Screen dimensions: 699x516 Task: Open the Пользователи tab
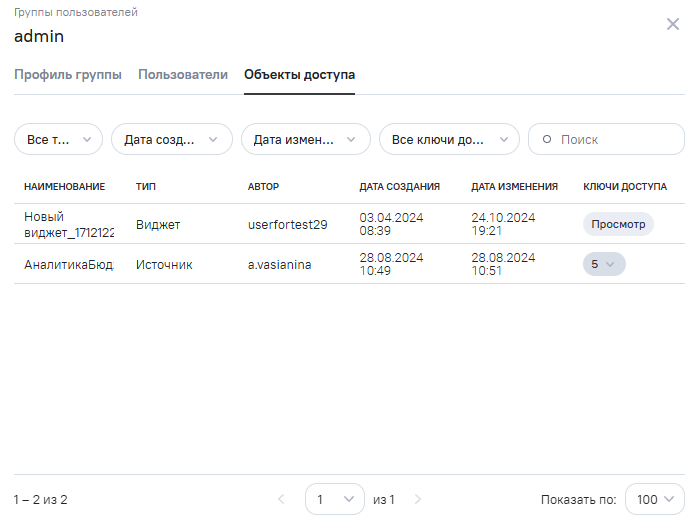coord(183,75)
